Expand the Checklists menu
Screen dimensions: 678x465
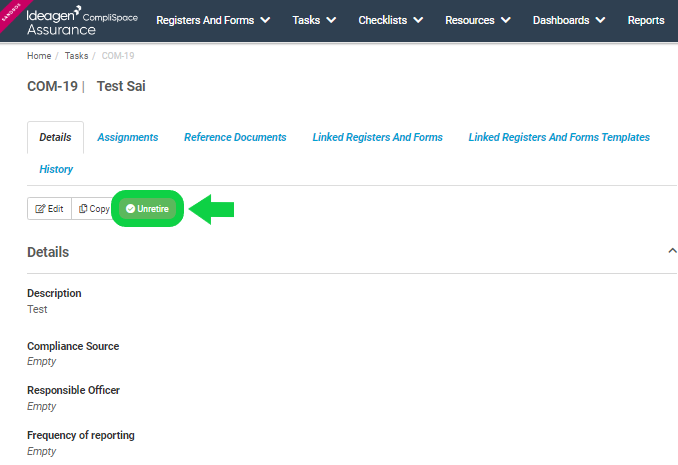coord(390,20)
